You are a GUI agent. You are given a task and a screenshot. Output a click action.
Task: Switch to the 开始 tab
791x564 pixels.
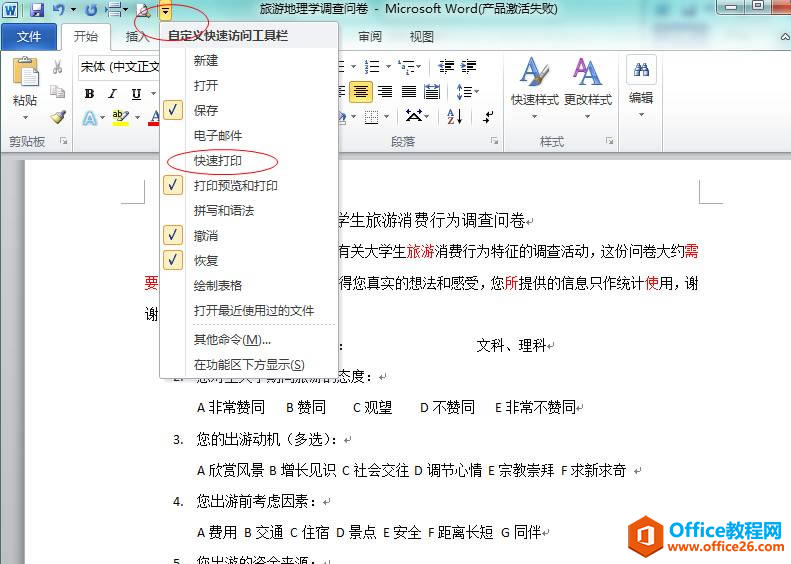pyautogui.click(x=85, y=36)
